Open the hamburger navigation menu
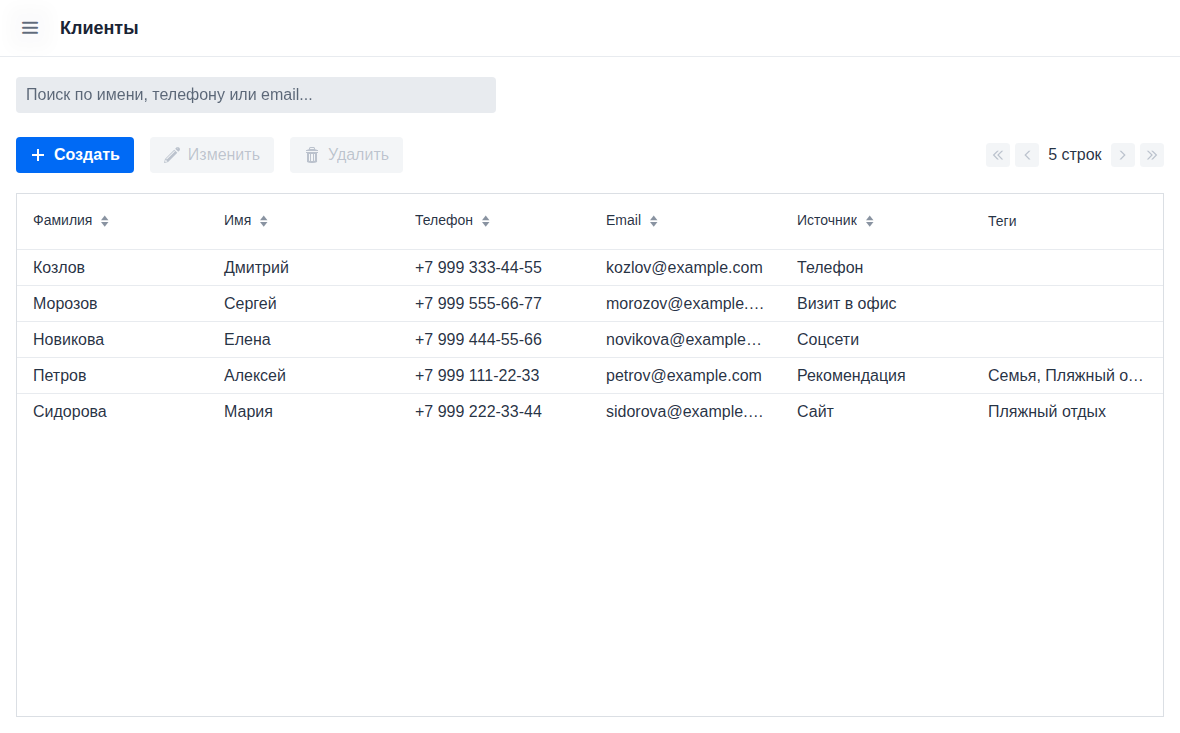1180x733 pixels. point(30,28)
